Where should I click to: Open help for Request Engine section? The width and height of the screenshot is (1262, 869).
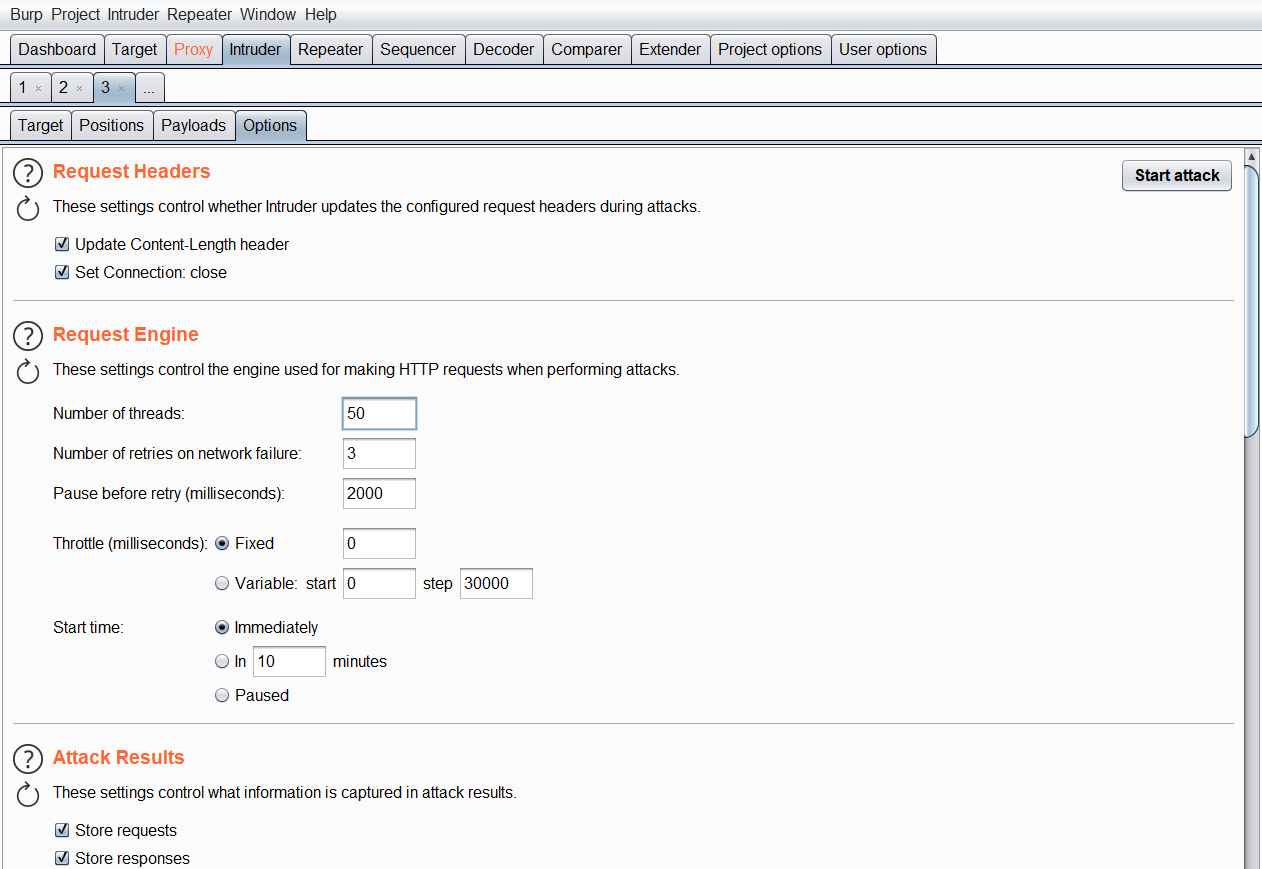pyautogui.click(x=28, y=336)
